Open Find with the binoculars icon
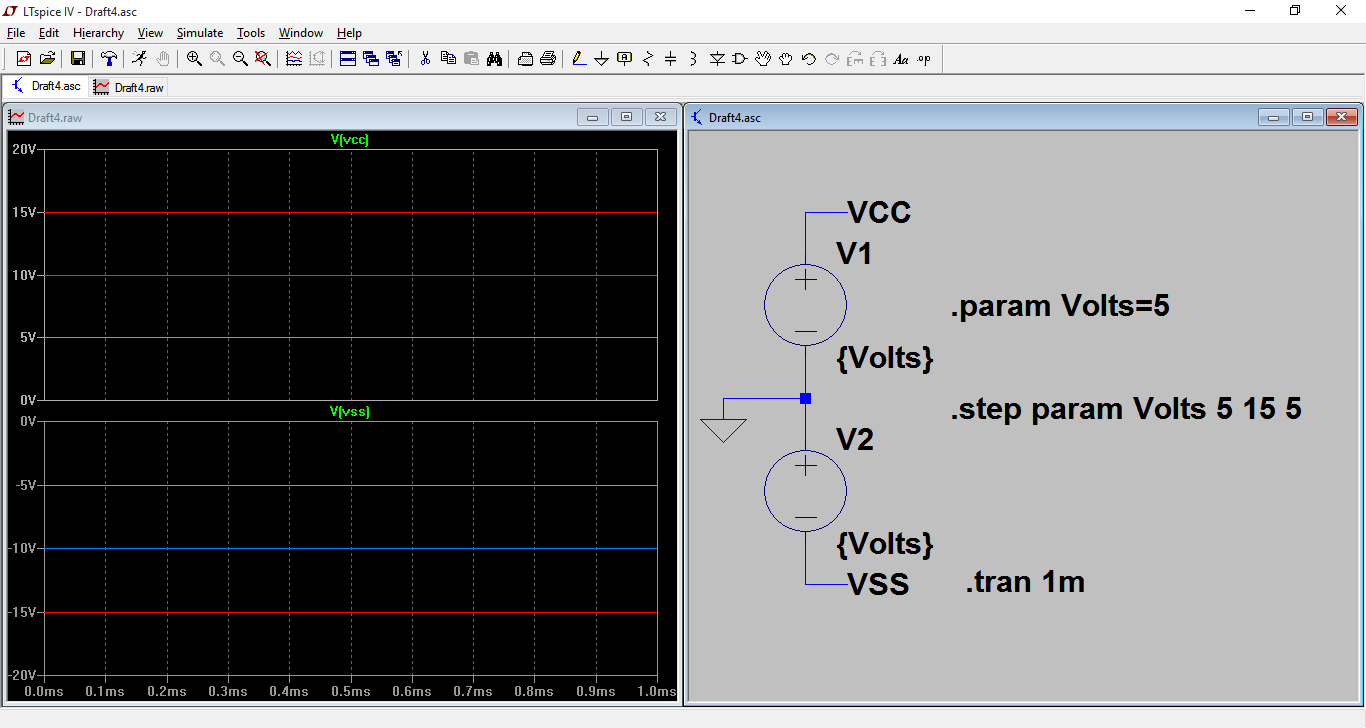Viewport: 1366px width, 728px height. coord(494,59)
